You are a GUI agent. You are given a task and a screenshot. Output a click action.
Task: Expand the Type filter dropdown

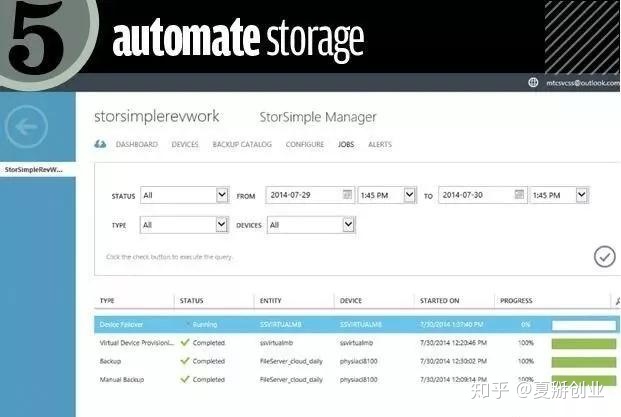tap(221, 225)
